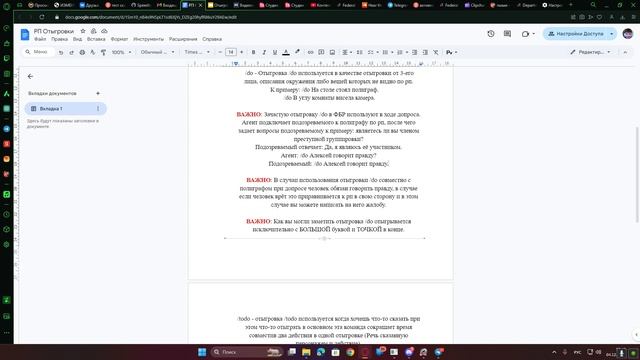The width and height of the screenshot is (640, 360).
Task: Open the Google account avatar
Action: tap(628, 34)
